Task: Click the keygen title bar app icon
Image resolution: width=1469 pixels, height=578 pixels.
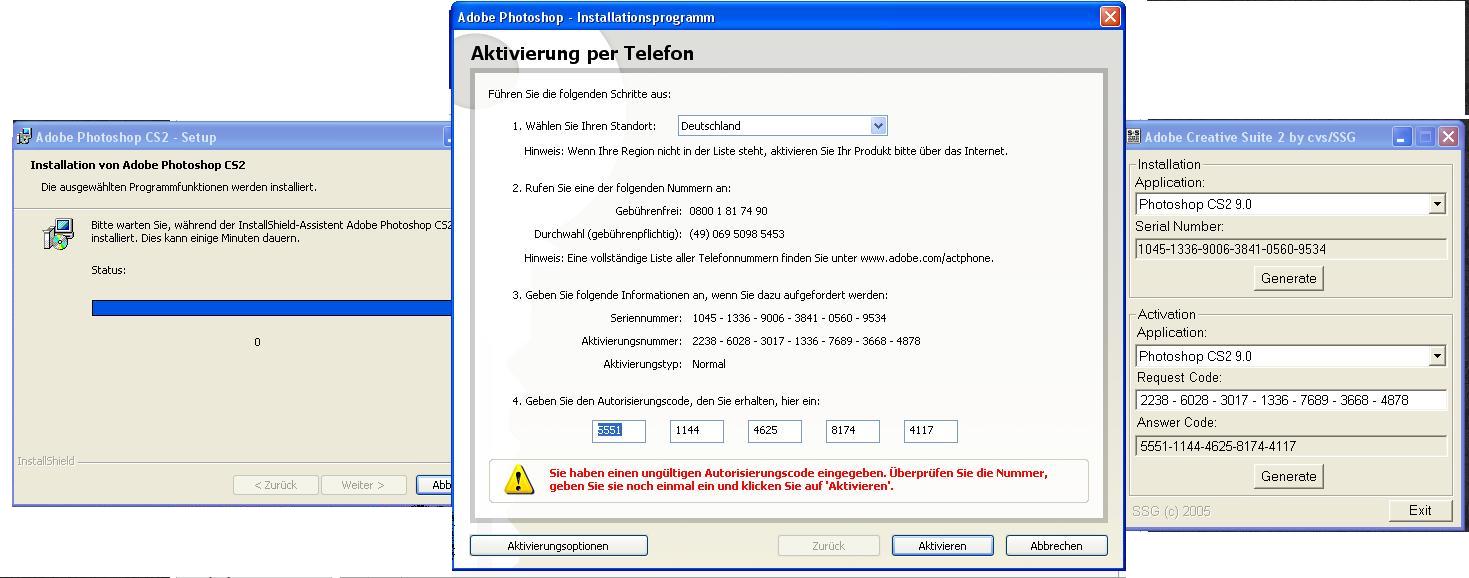Action: 1134,137
